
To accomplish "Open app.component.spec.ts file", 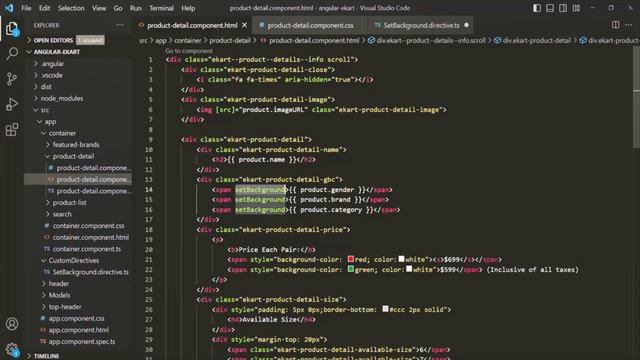I will 82,341.
